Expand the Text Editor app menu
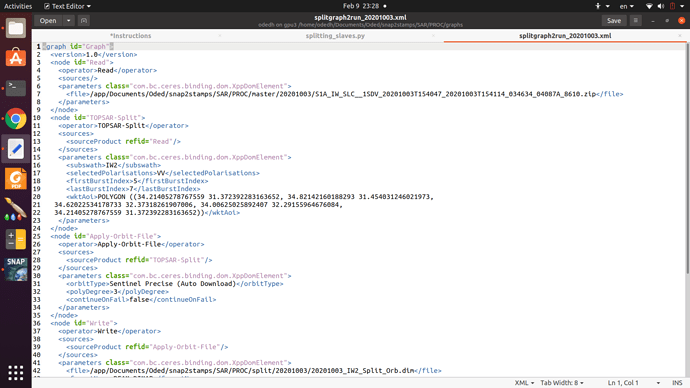Screen dimensions: 690x388 point(67,6)
